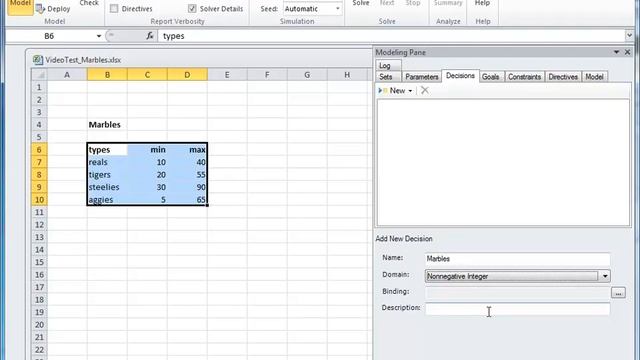Click the cell with value 55
The image size is (640, 360).
pyautogui.click(x=187, y=175)
